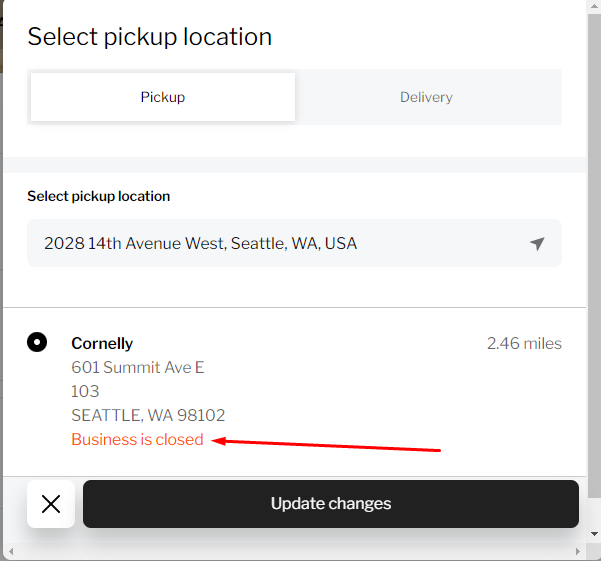Click the Cornelly location name
This screenshot has height=561, width=601.
pyautogui.click(x=102, y=343)
